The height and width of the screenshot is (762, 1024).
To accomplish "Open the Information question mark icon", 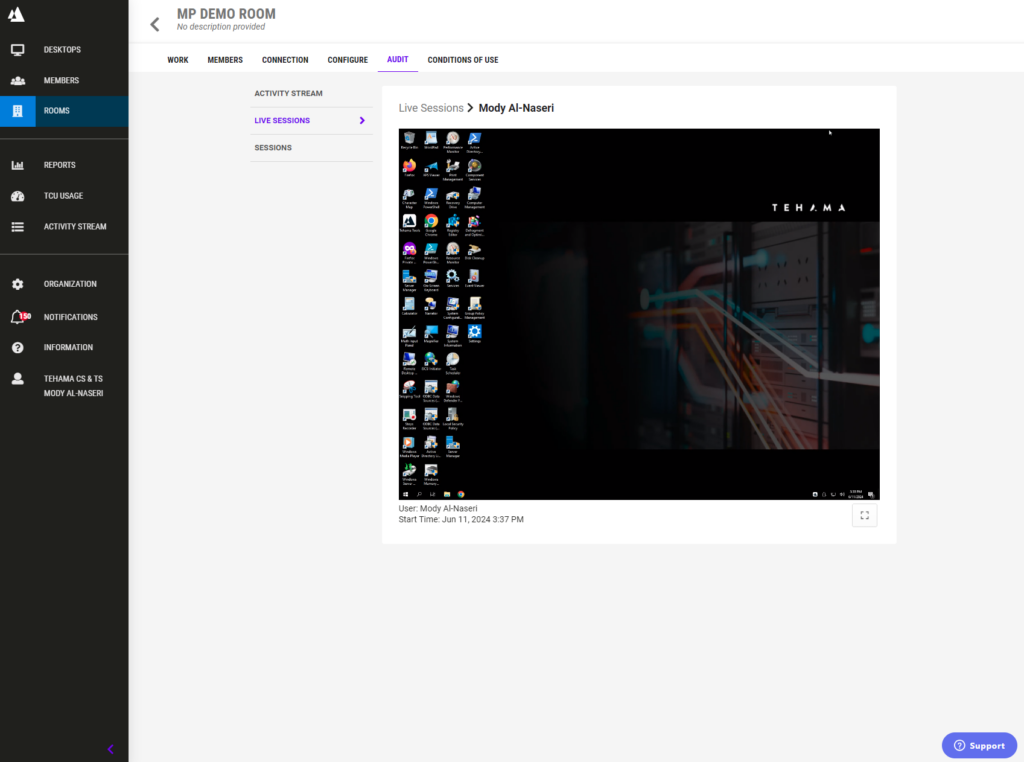I will (18, 347).
